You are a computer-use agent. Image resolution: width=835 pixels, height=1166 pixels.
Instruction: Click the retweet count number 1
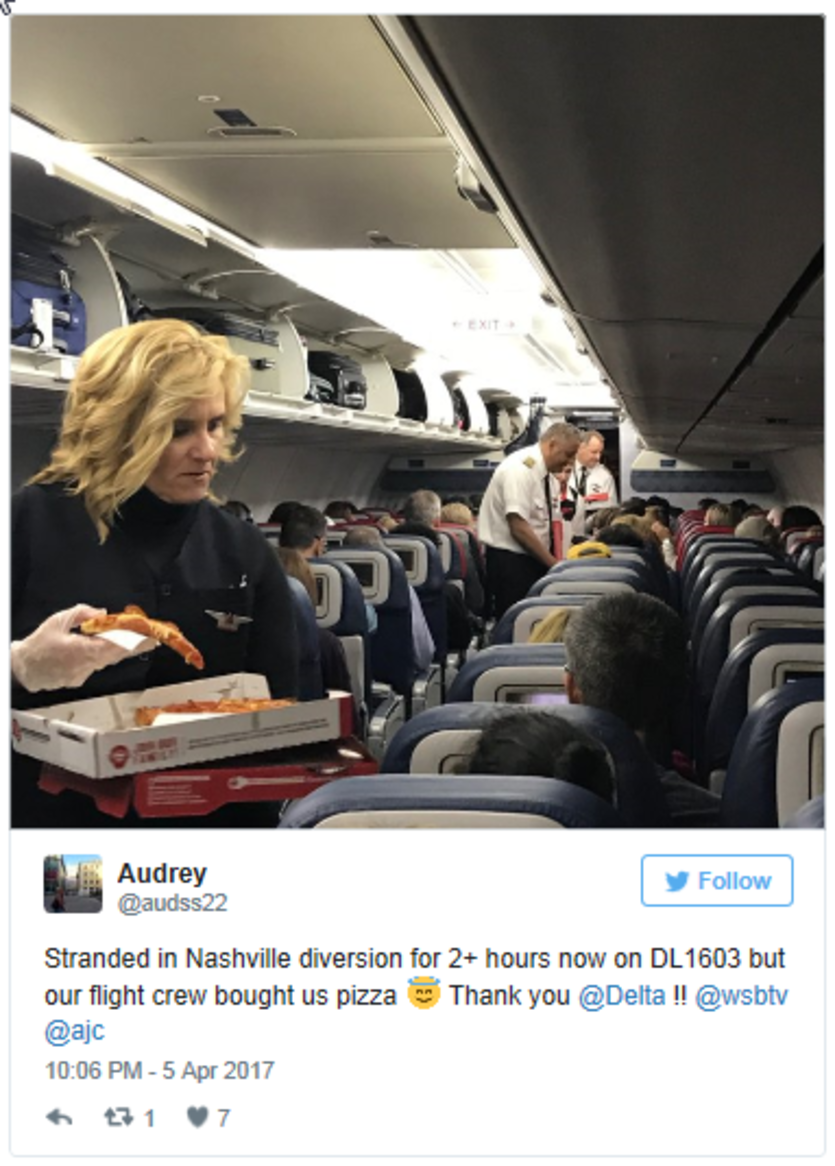click(x=149, y=1118)
